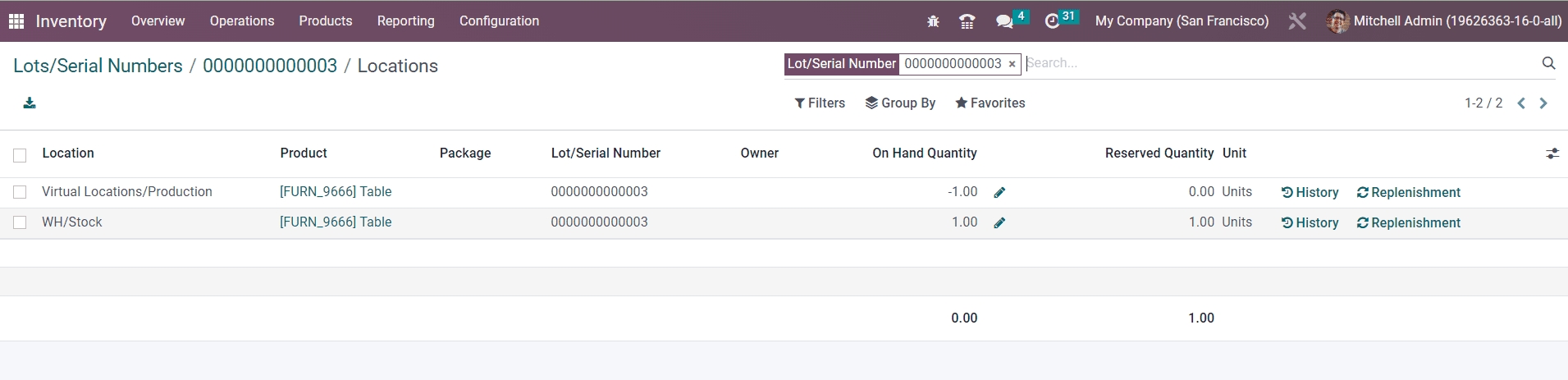The width and height of the screenshot is (1568, 380).
Task: Click Virtual Locations/Production location cell
Action: 127,192
